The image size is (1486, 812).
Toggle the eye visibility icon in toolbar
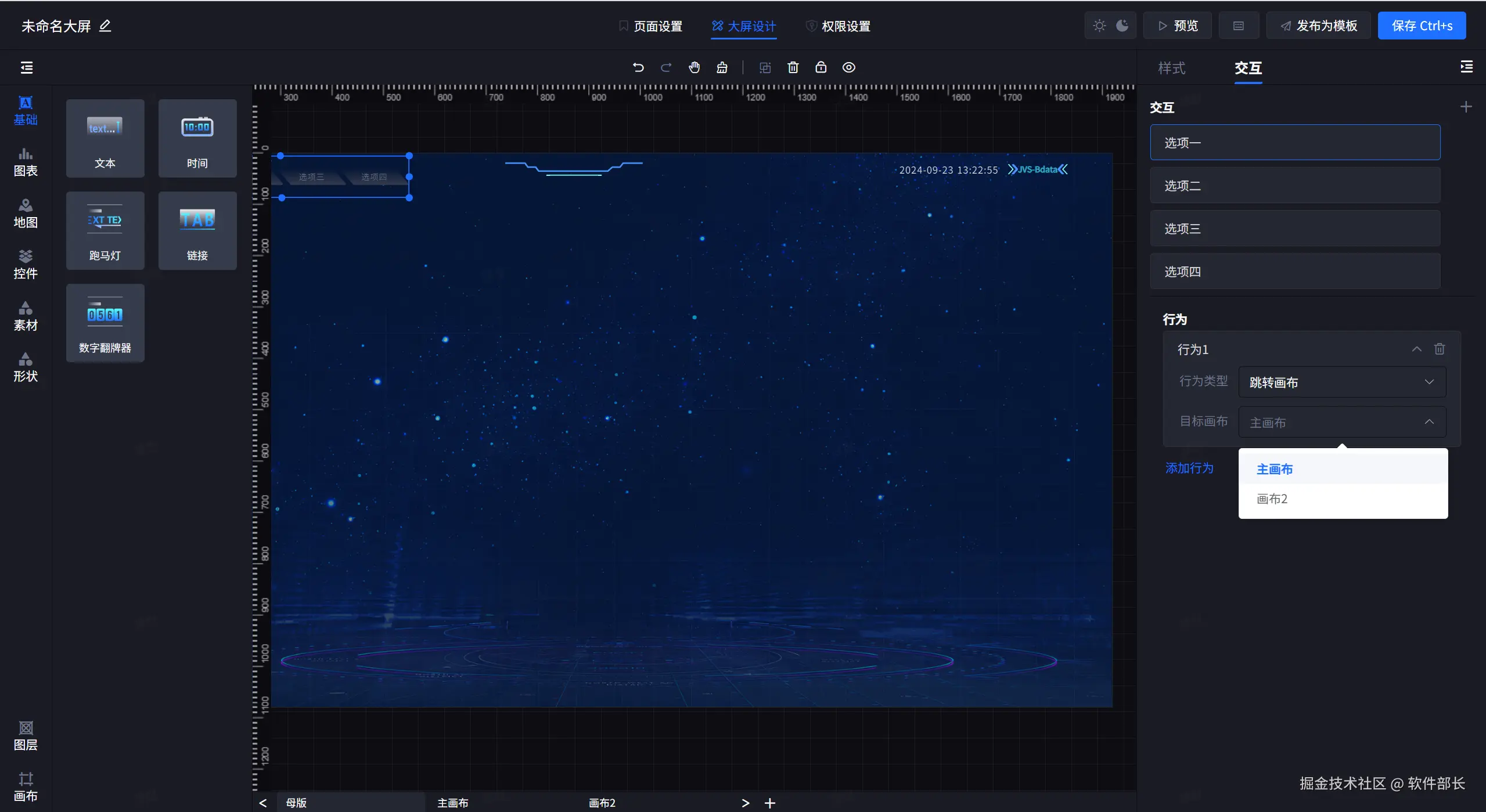pyautogui.click(x=848, y=67)
